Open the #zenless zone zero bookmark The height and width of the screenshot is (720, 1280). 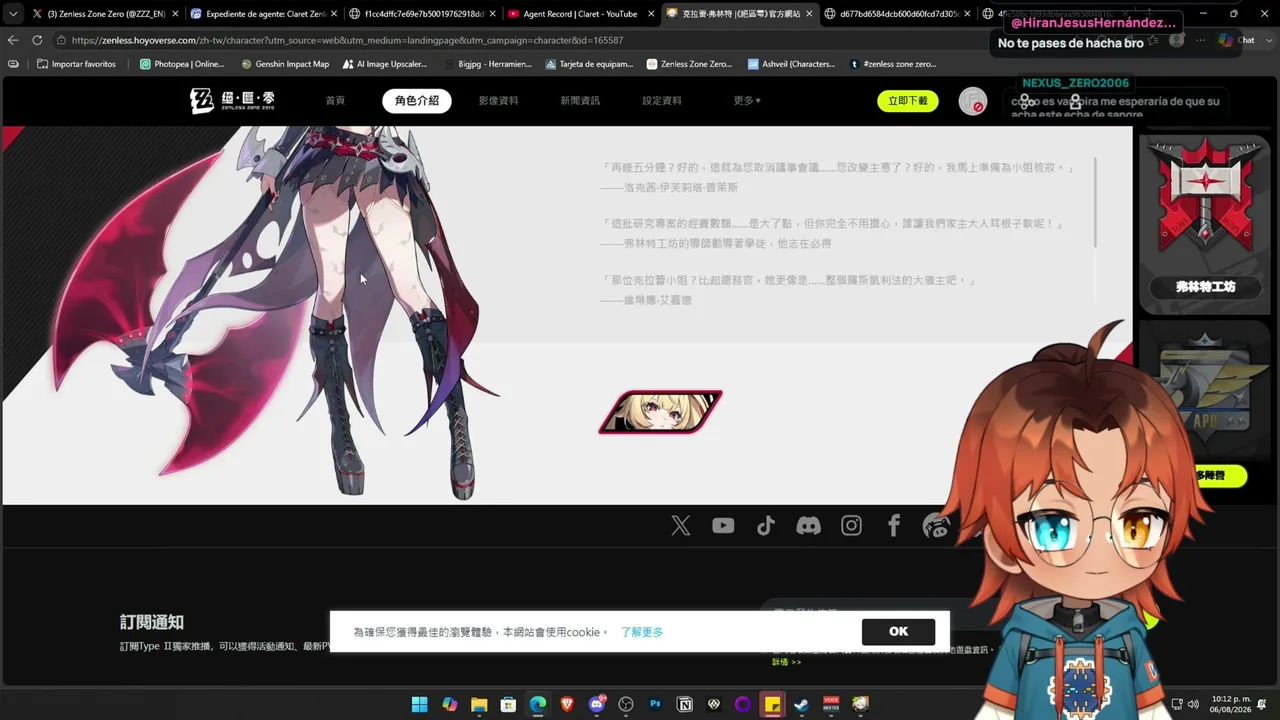click(x=893, y=64)
